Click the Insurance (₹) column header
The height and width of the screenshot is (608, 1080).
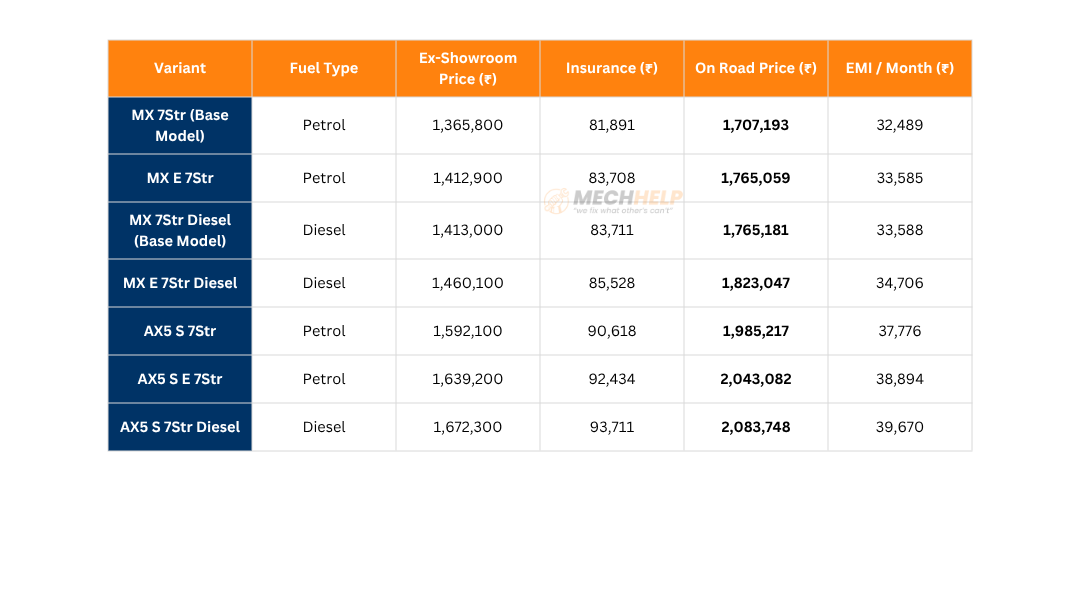[612, 68]
